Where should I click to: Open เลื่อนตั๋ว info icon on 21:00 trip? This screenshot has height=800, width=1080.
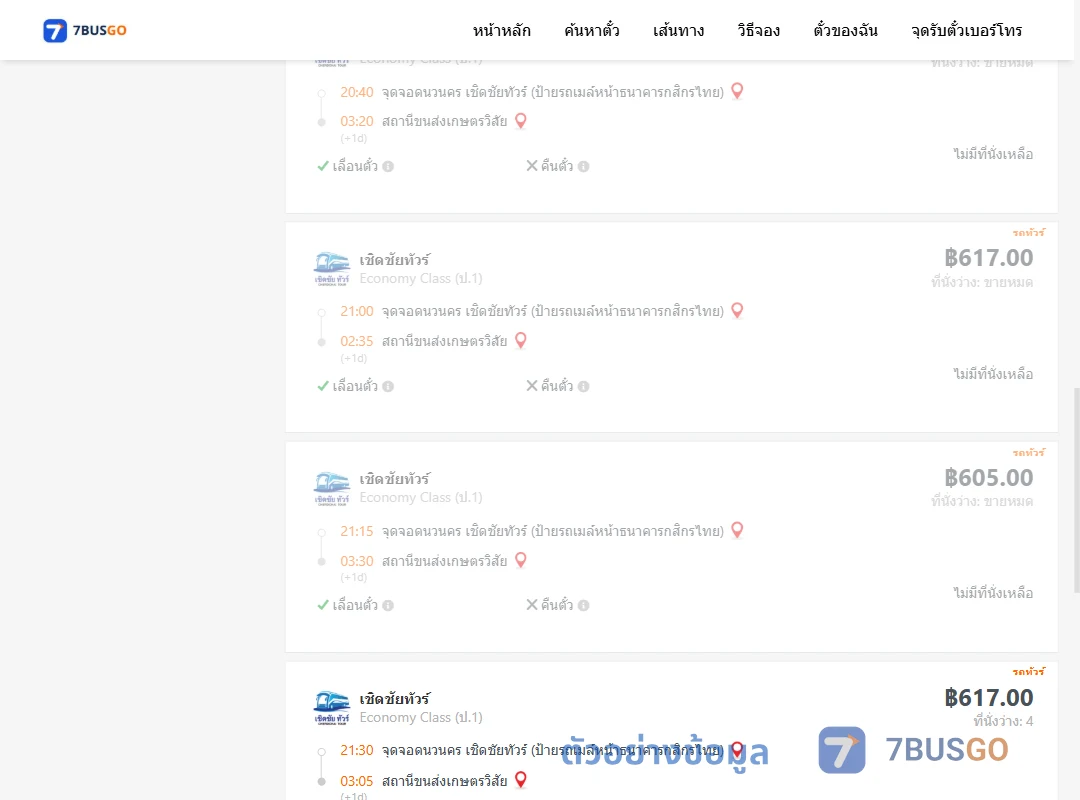pyautogui.click(x=388, y=387)
